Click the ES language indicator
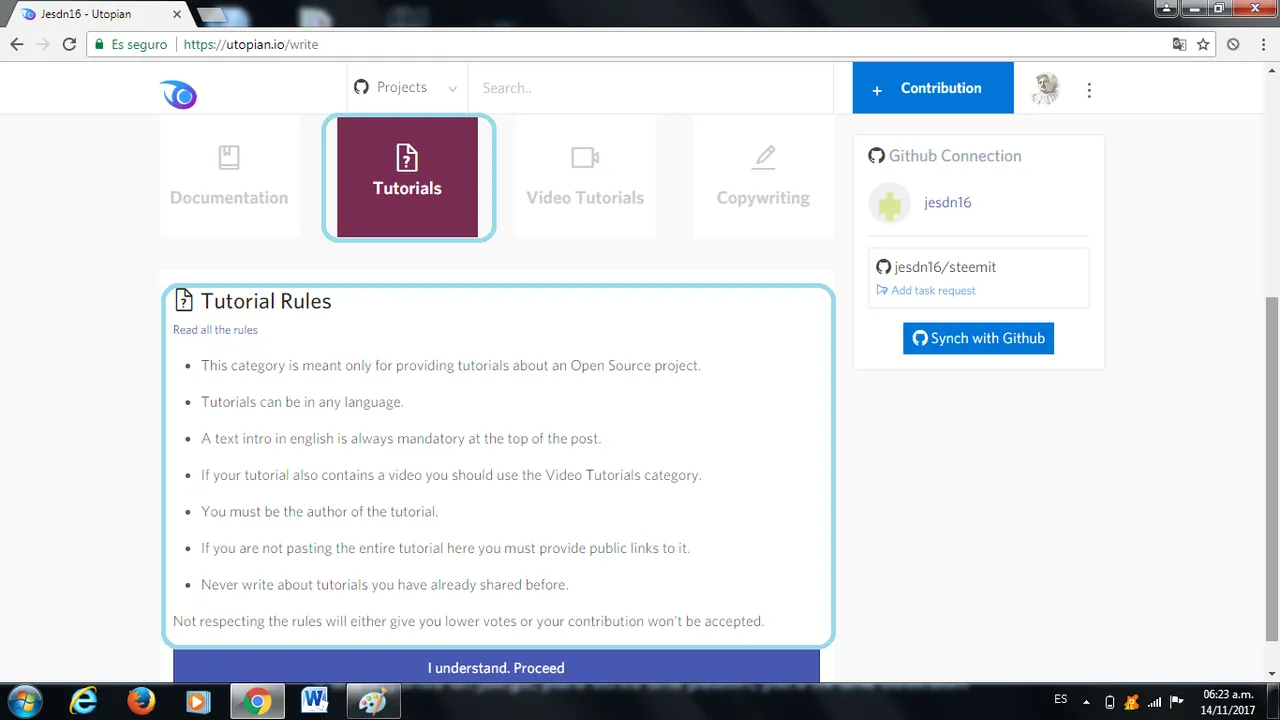This screenshot has width=1280, height=720. pyautogui.click(x=1061, y=699)
